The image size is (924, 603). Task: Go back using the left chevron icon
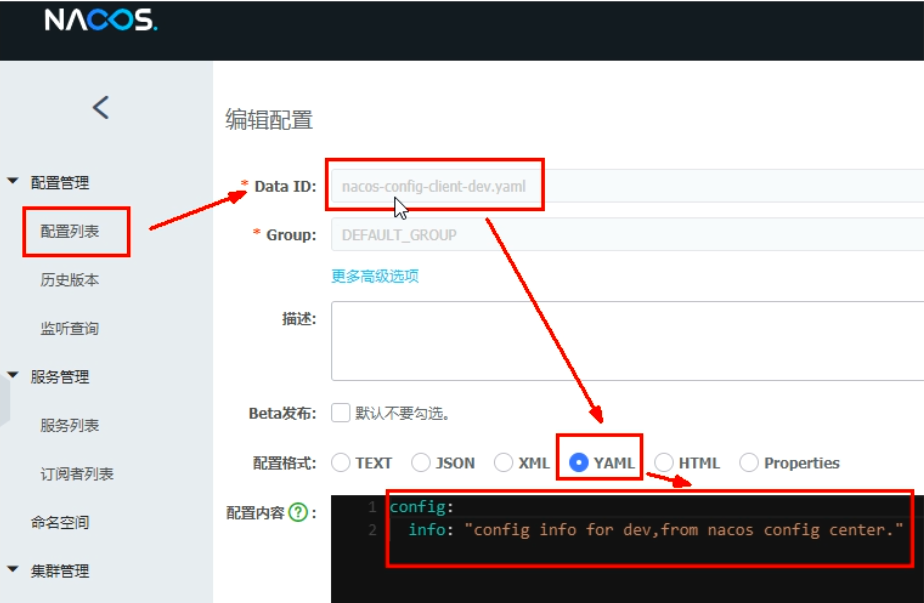click(x=101, y=107)
